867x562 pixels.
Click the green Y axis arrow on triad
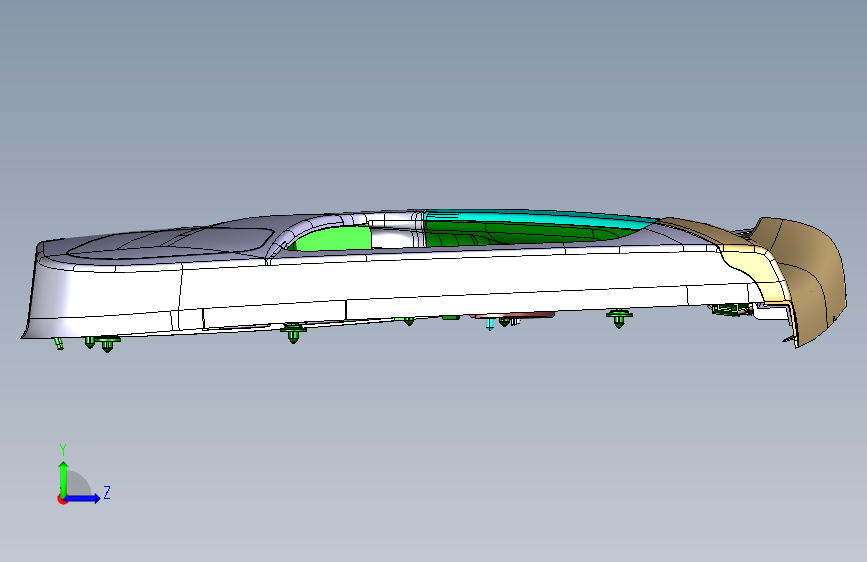64,478
